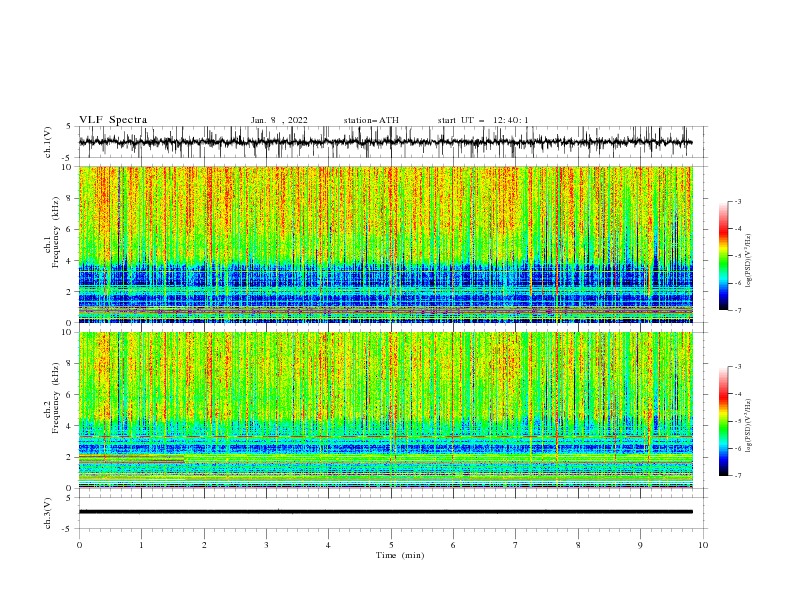This screenshot has width=792, height=612.
Task: Select the date text "Jan. 8 , 2022"
Action: click(x=279, y=120)
